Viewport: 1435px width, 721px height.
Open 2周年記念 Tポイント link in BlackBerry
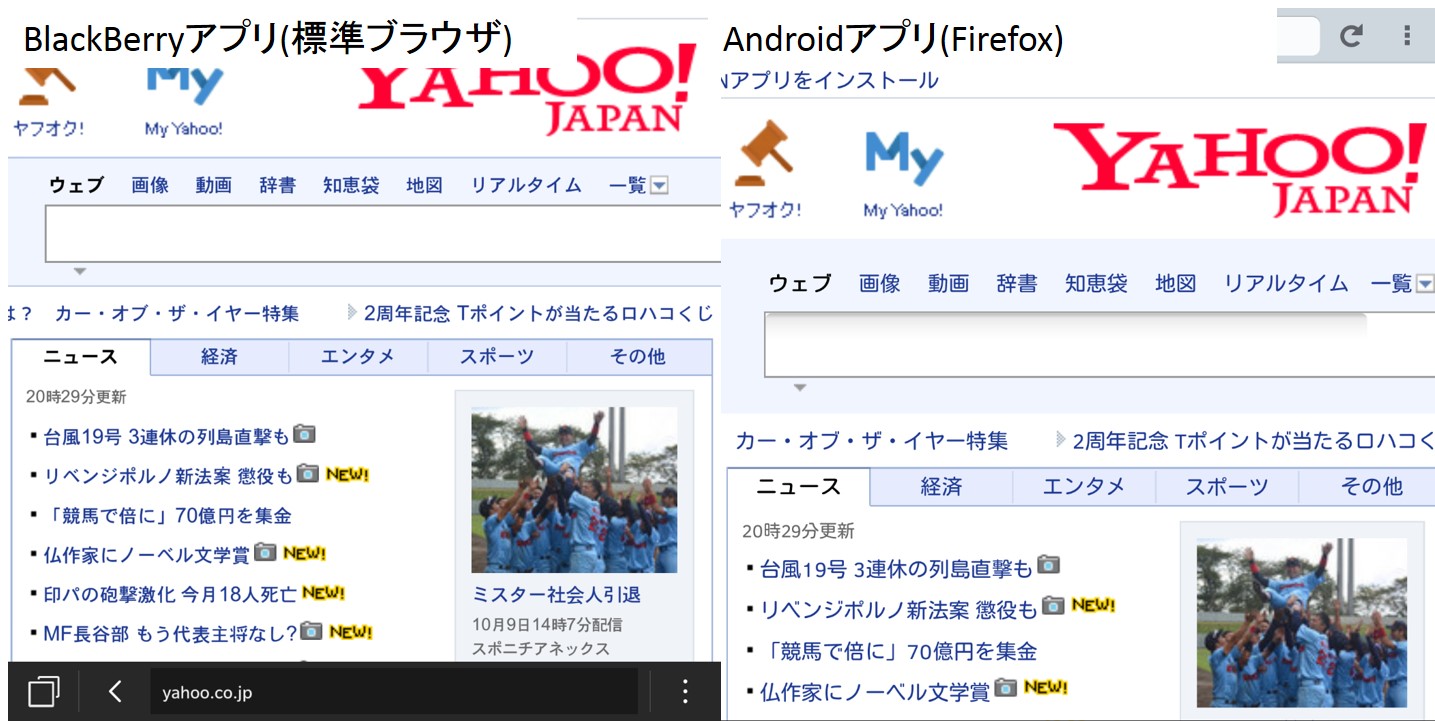538,314
